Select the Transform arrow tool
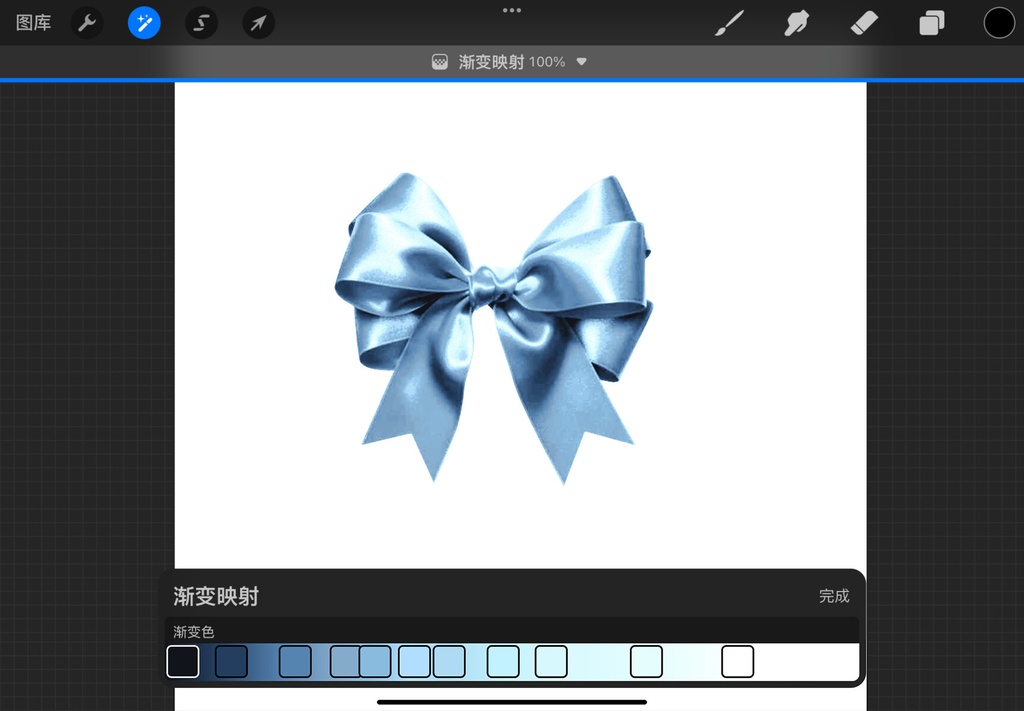The image size is (1024, 711). [x=258, y=22]
